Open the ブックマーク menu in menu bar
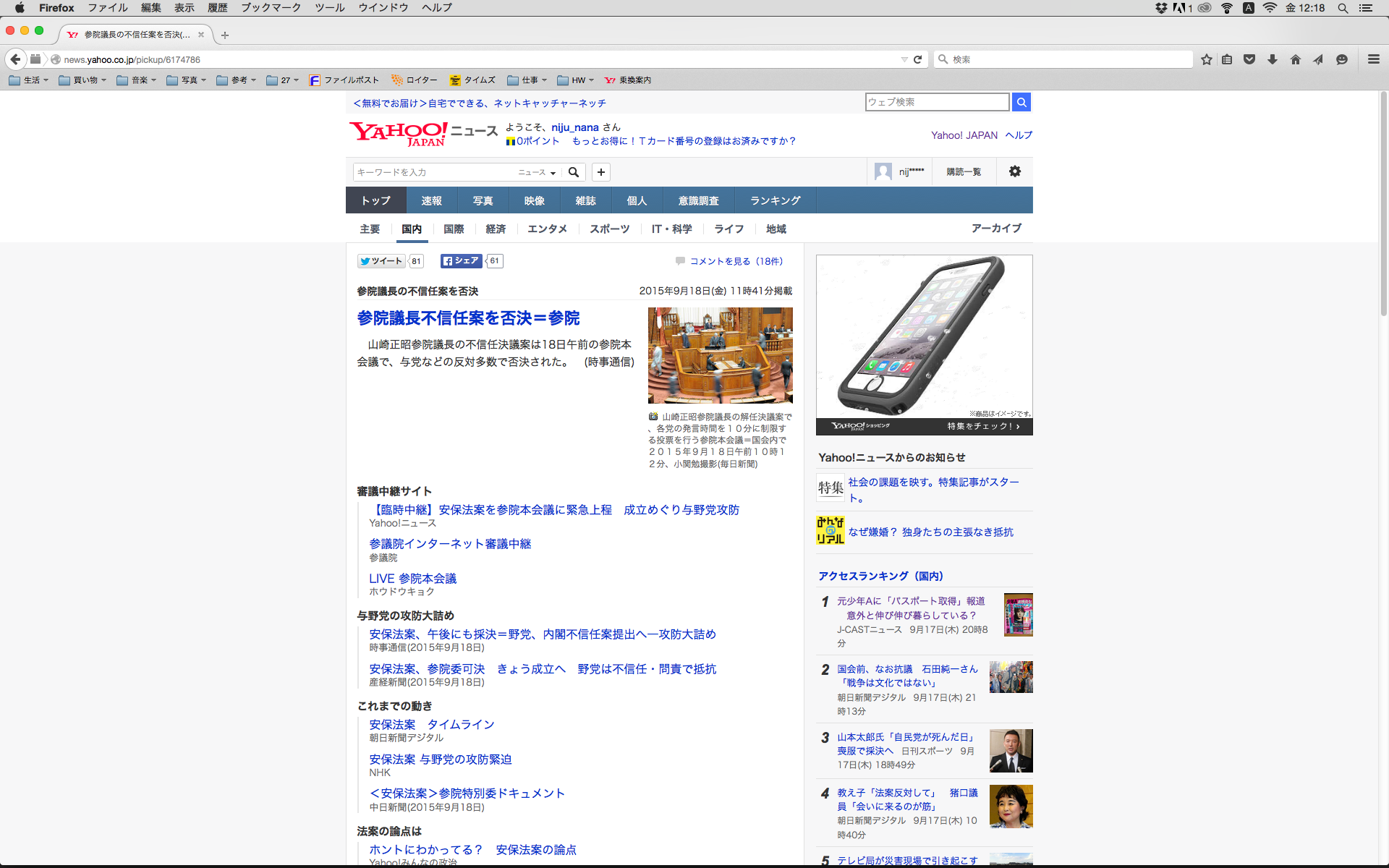Screen dimensions: 1389x868 click(x=271, y=8)
